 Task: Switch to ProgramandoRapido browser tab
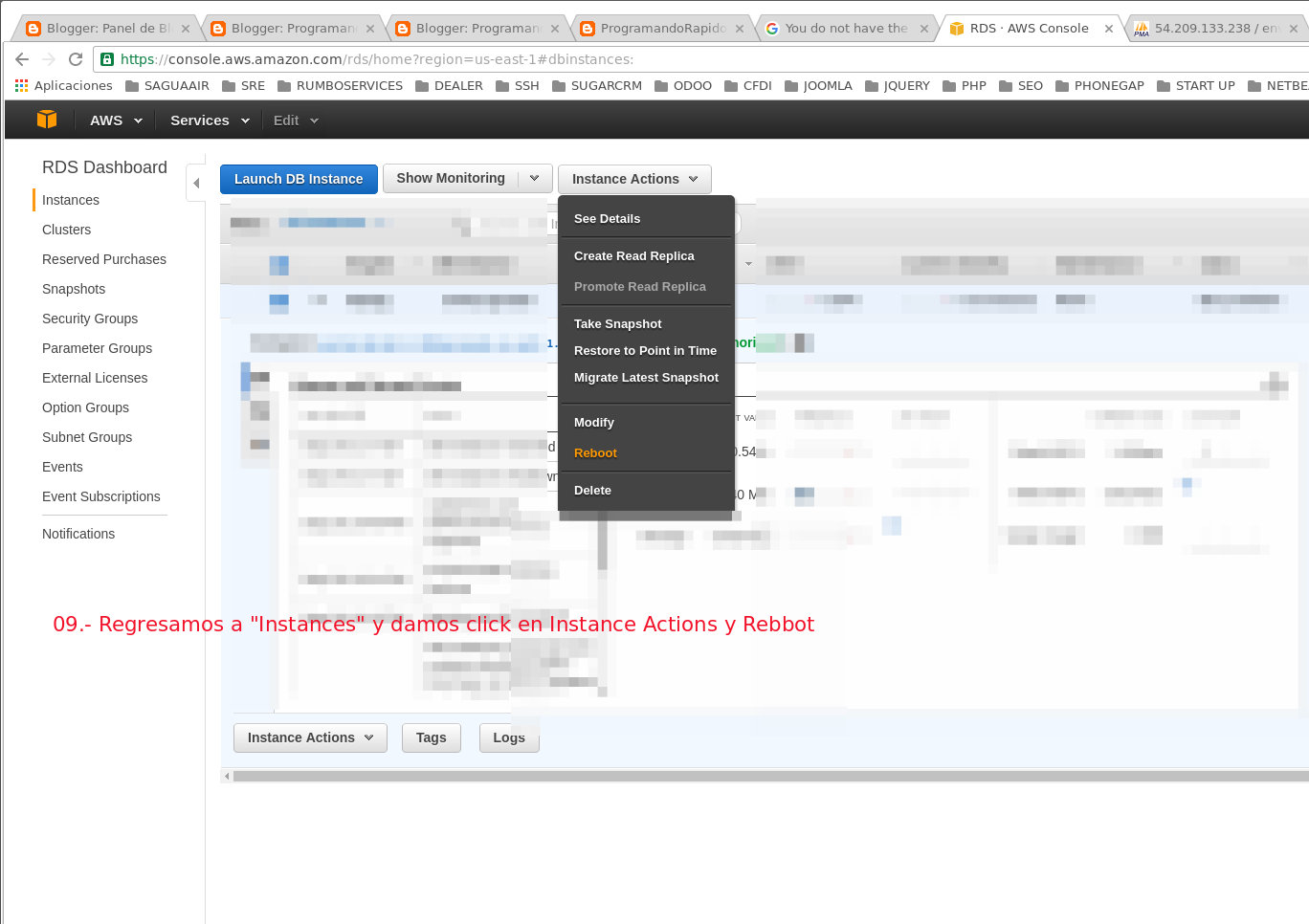pos(662,29)
